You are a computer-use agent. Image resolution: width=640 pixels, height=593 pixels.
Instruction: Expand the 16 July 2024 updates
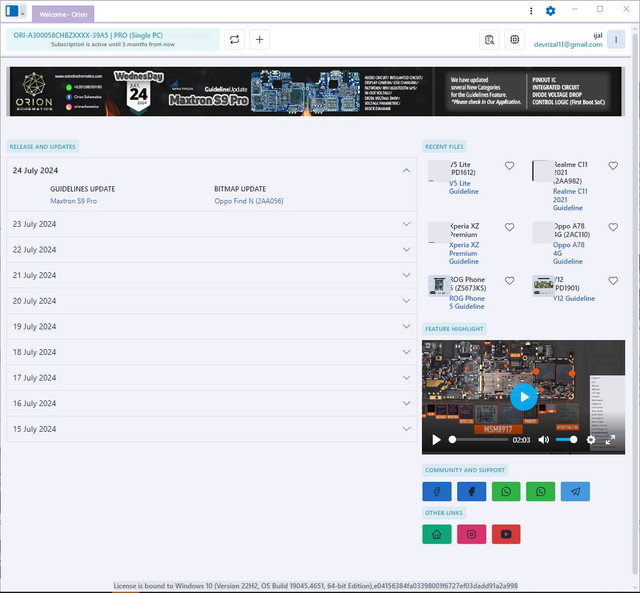pos(211,403)
